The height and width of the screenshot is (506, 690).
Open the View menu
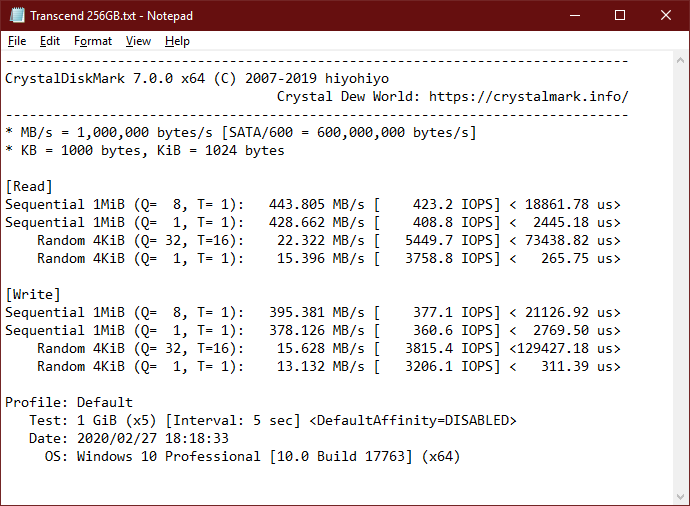pyautogui.click(x=138, y=41)
